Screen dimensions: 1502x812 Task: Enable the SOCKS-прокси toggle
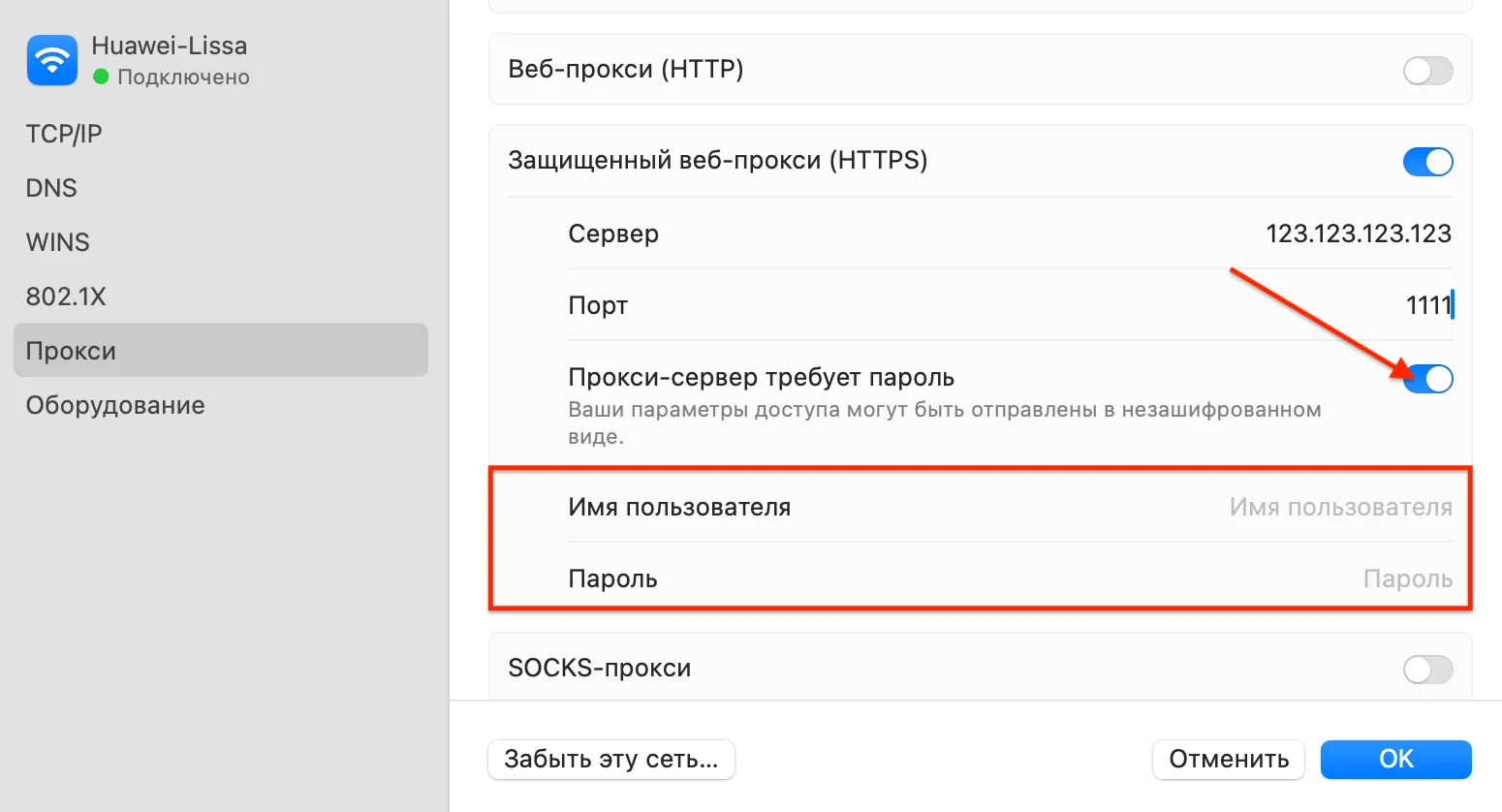pyautogui.click(x=1427, y=670)
